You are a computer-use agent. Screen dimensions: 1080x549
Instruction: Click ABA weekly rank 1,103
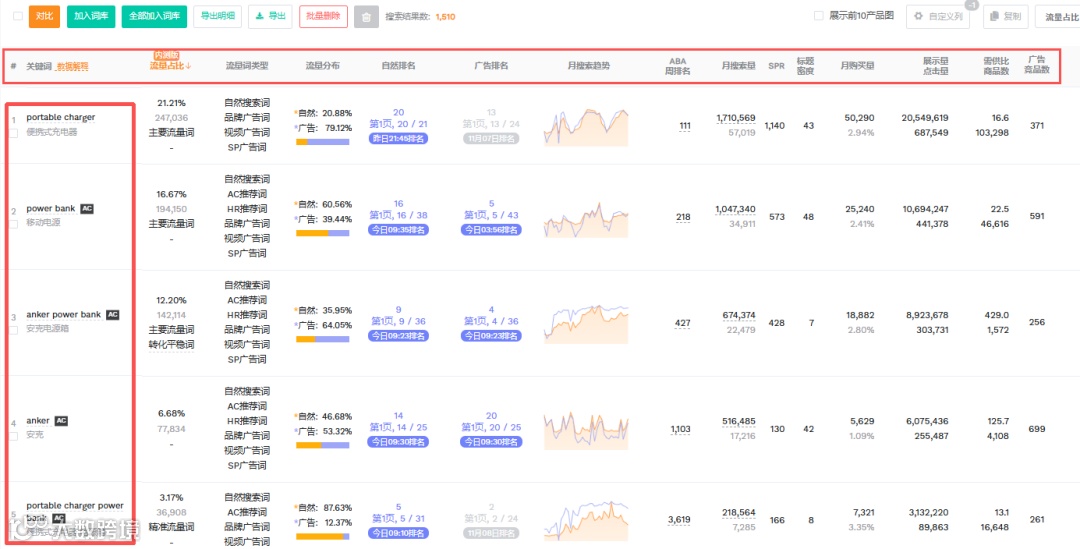pos(681,430)
